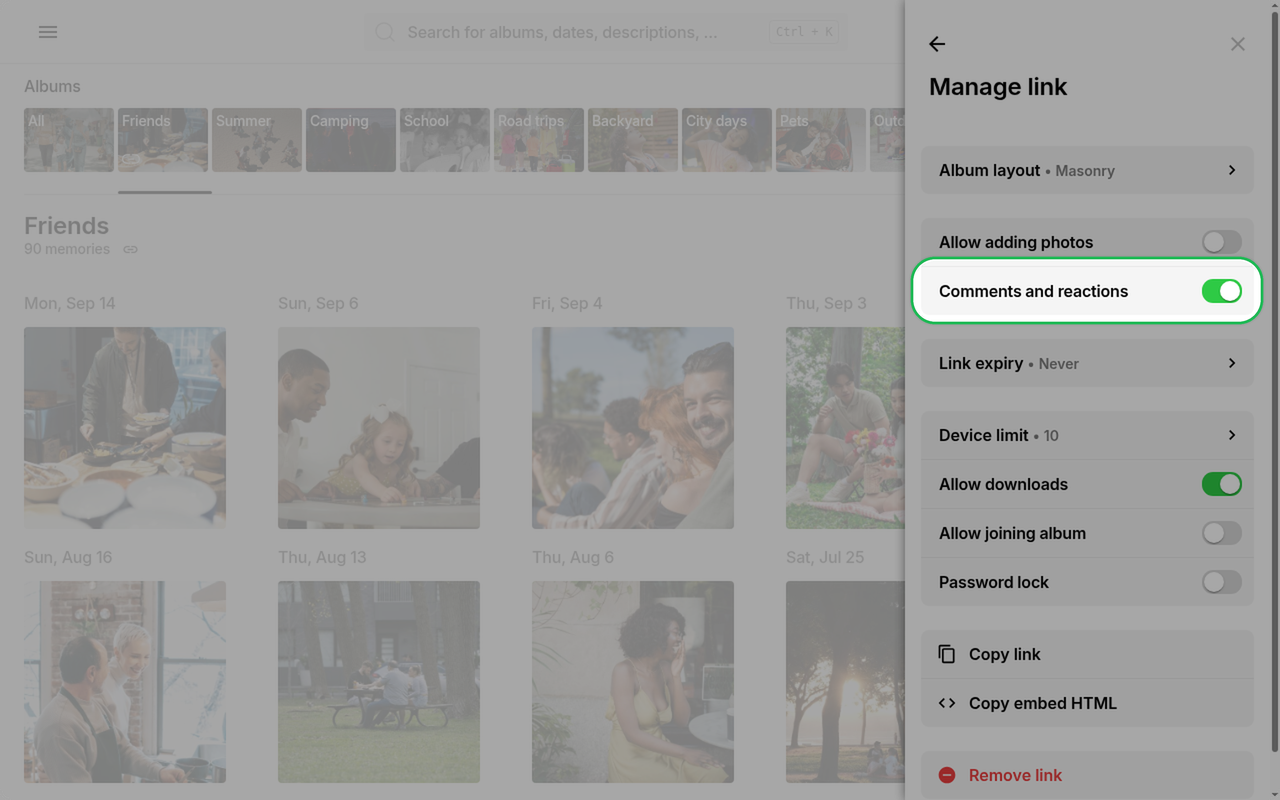Open Album layout Masonry options
The width and height of the screenshot is (1280, 800).
[1087, 170]
